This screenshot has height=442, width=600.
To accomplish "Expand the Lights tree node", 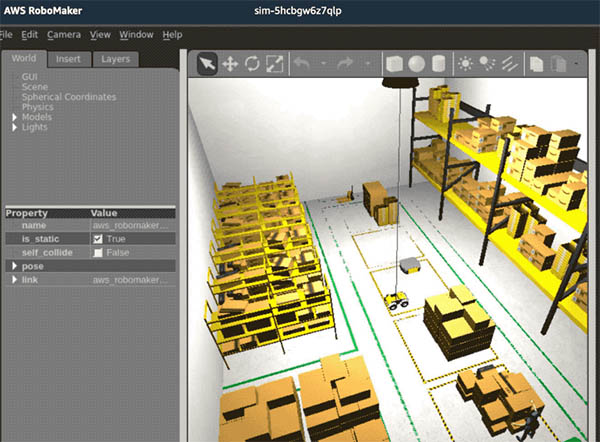I will (x=15, y=127).
